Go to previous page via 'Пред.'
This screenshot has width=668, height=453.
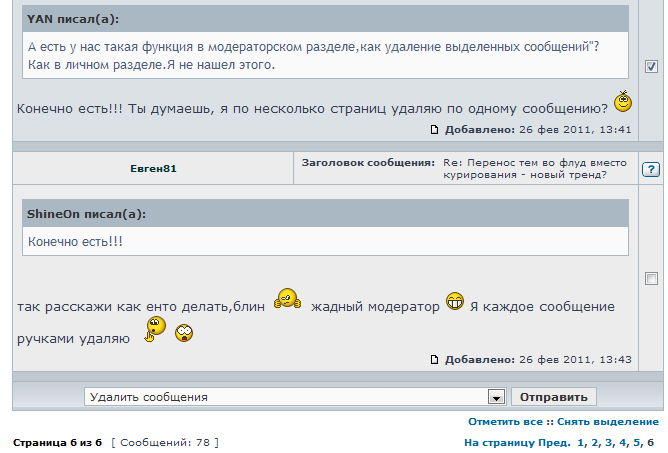[x=554, y=443]
